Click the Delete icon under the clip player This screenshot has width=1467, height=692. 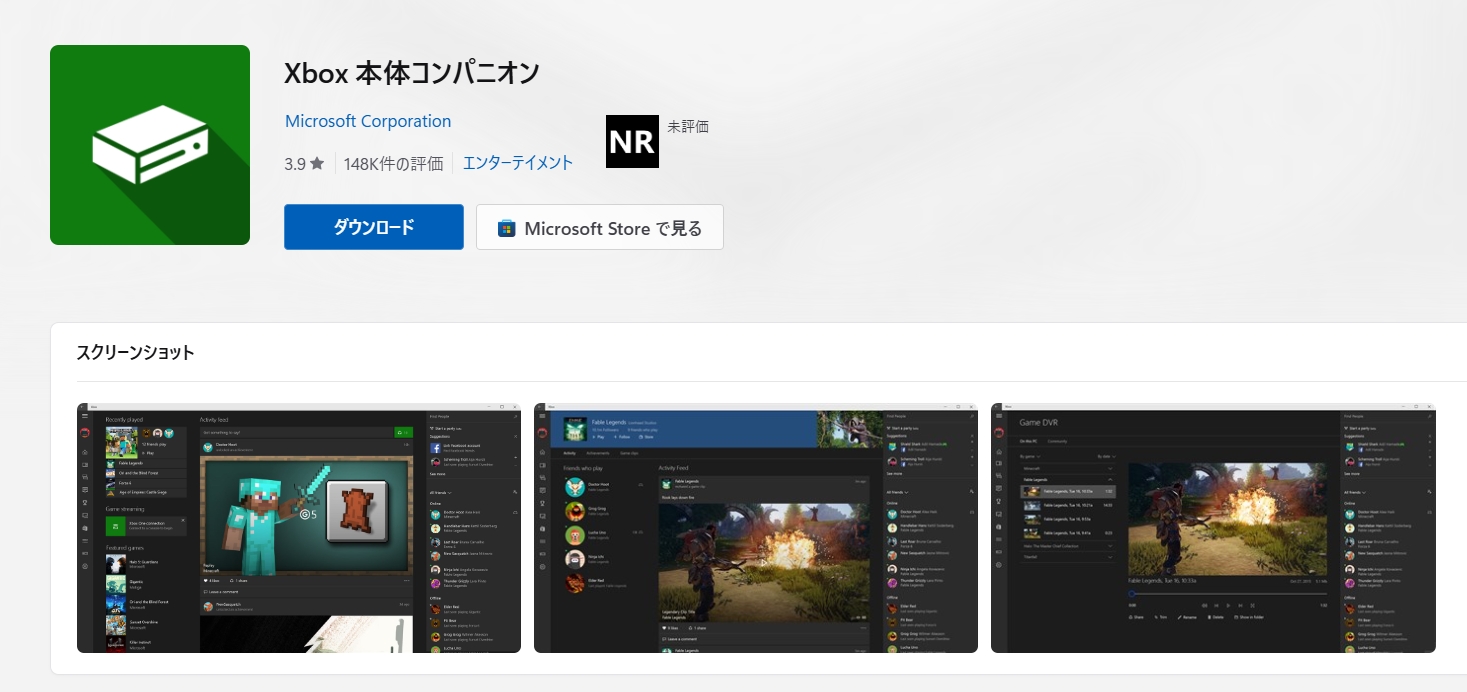tap(1208, 617)
